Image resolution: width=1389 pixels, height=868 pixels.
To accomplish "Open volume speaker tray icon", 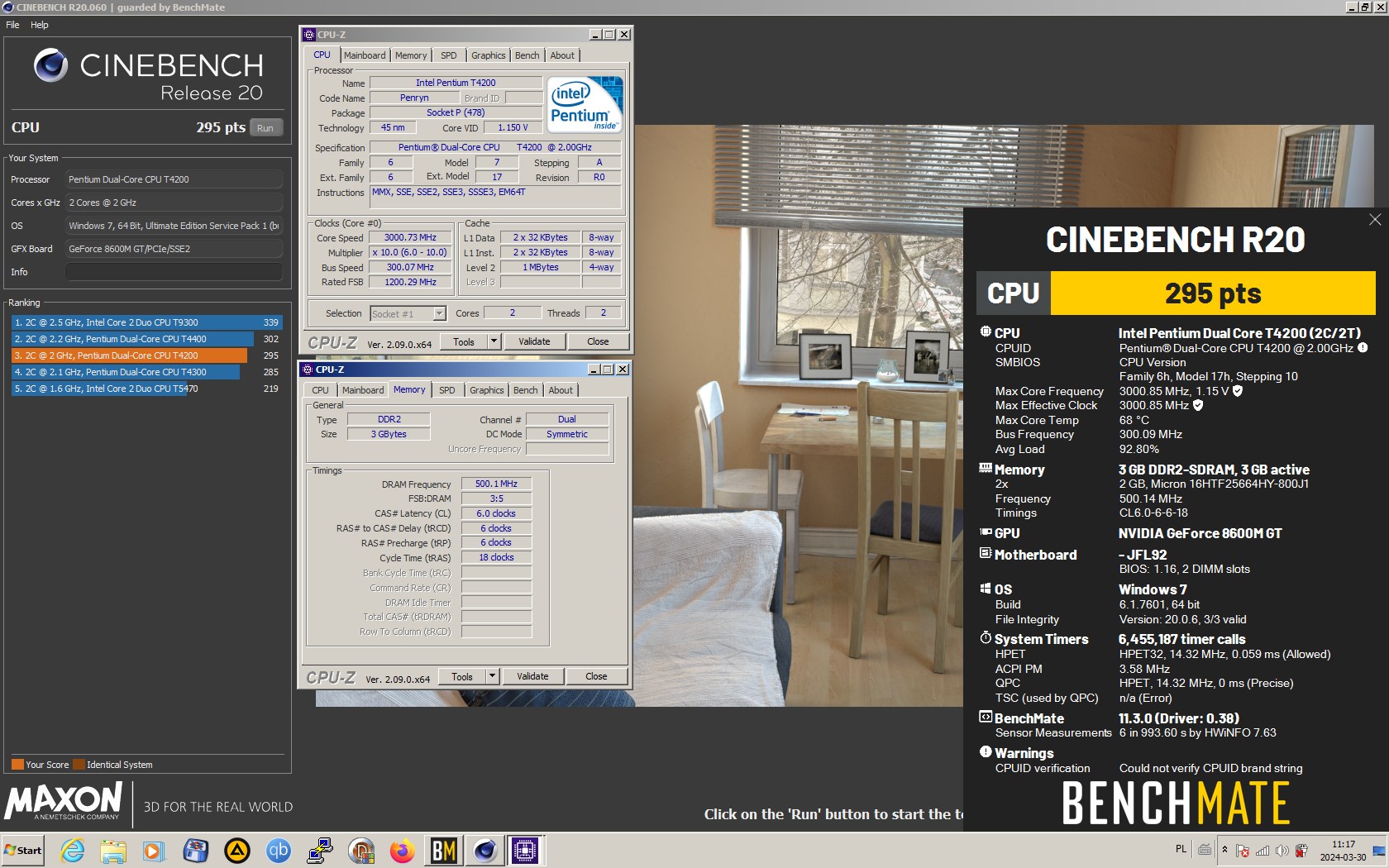I will [1282, 850].
